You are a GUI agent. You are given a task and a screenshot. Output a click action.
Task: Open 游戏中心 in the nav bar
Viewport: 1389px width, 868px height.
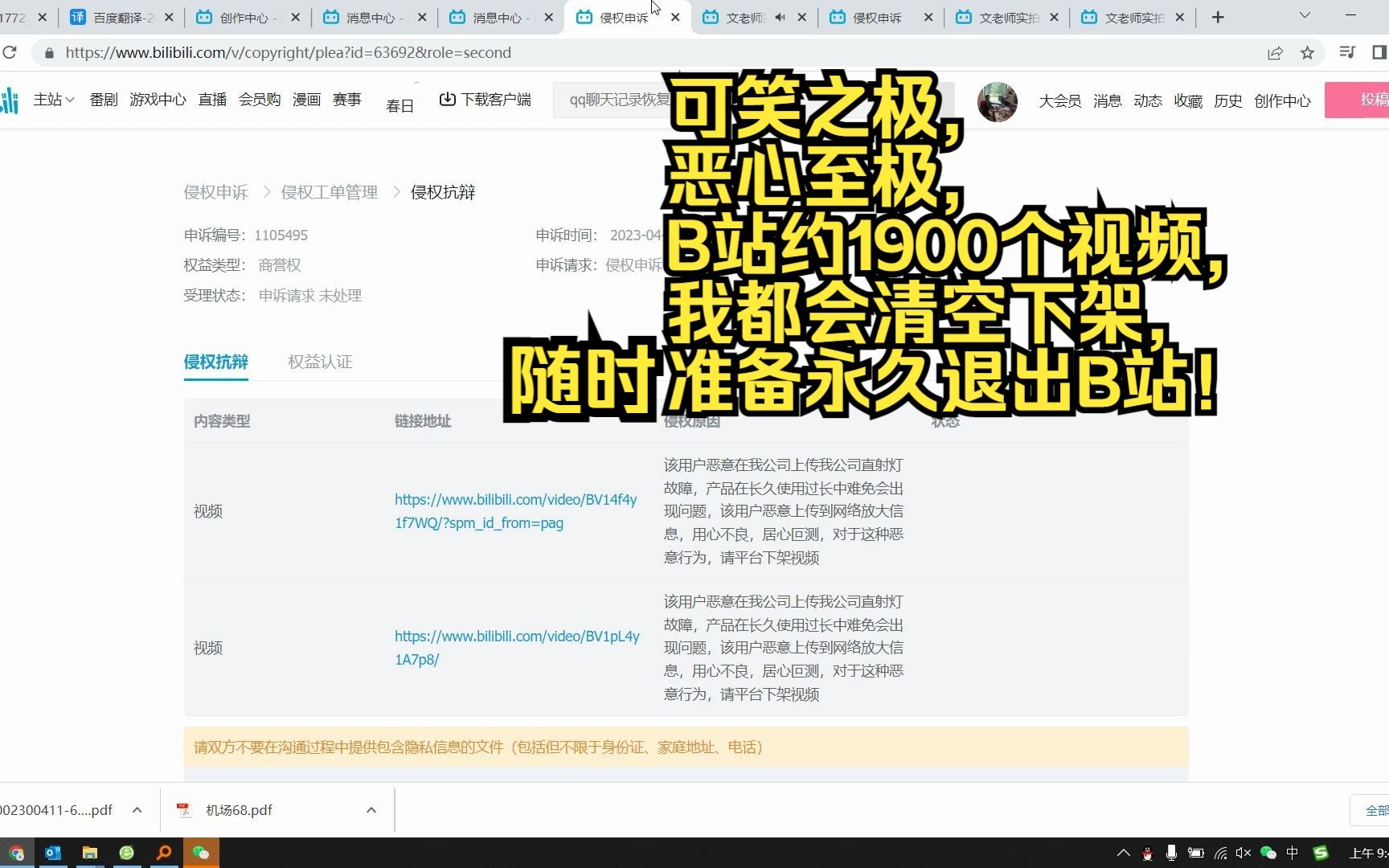(158, 100)
